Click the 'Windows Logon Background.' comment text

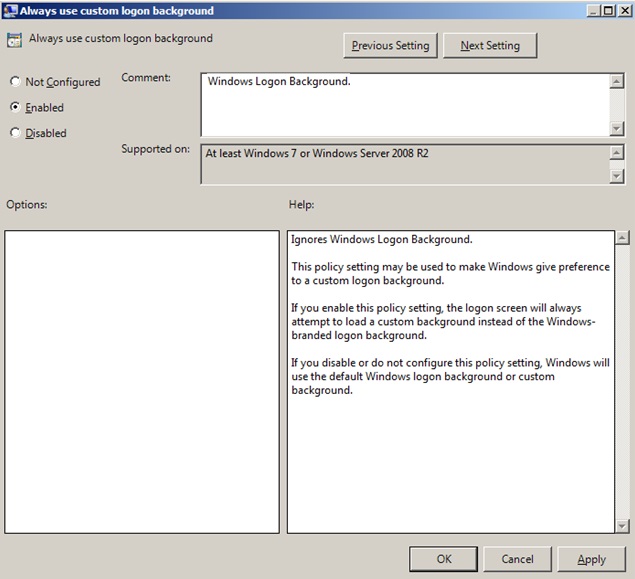279,81
